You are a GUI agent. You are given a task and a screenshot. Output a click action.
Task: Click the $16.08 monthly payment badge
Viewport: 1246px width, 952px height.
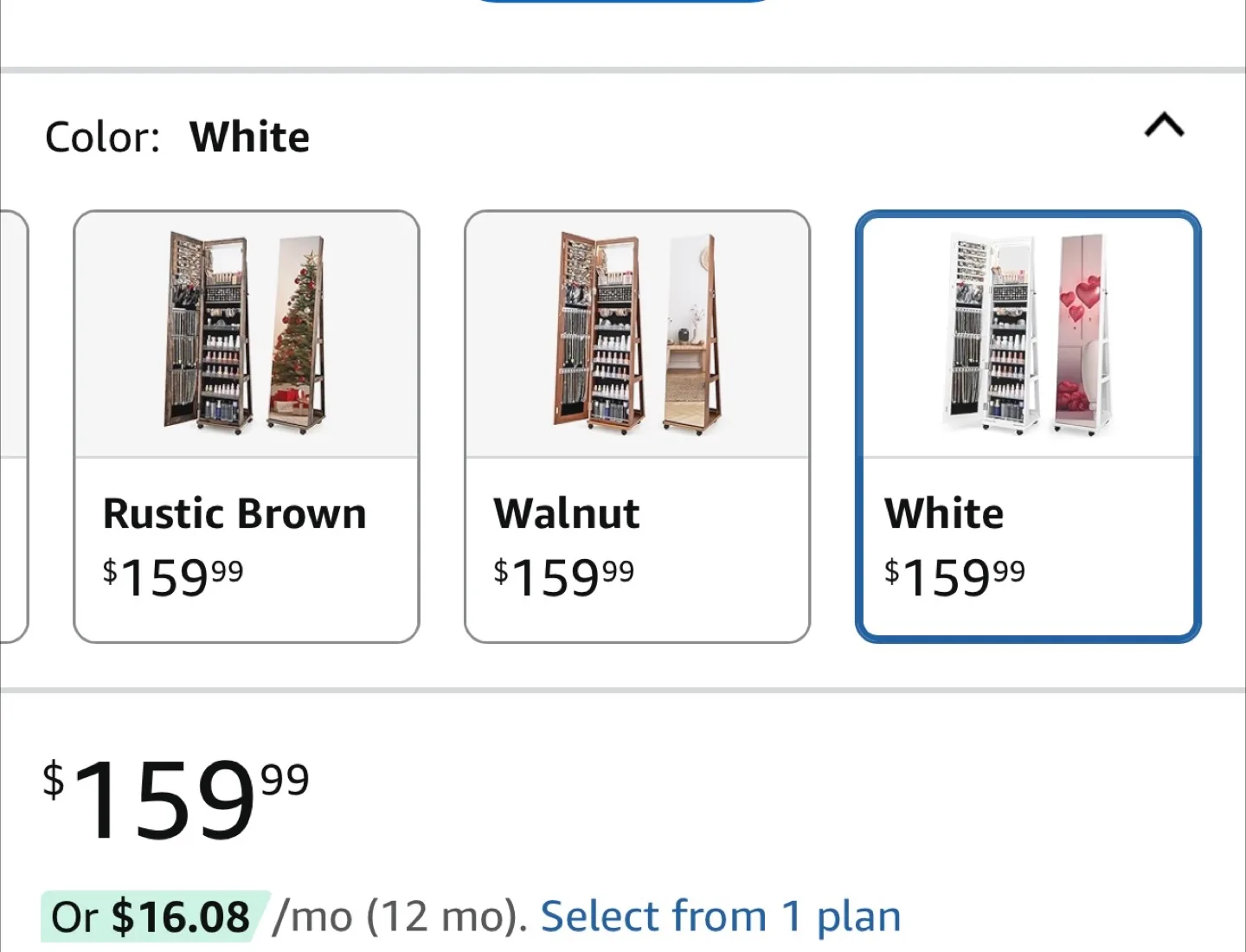pos(154,917)
